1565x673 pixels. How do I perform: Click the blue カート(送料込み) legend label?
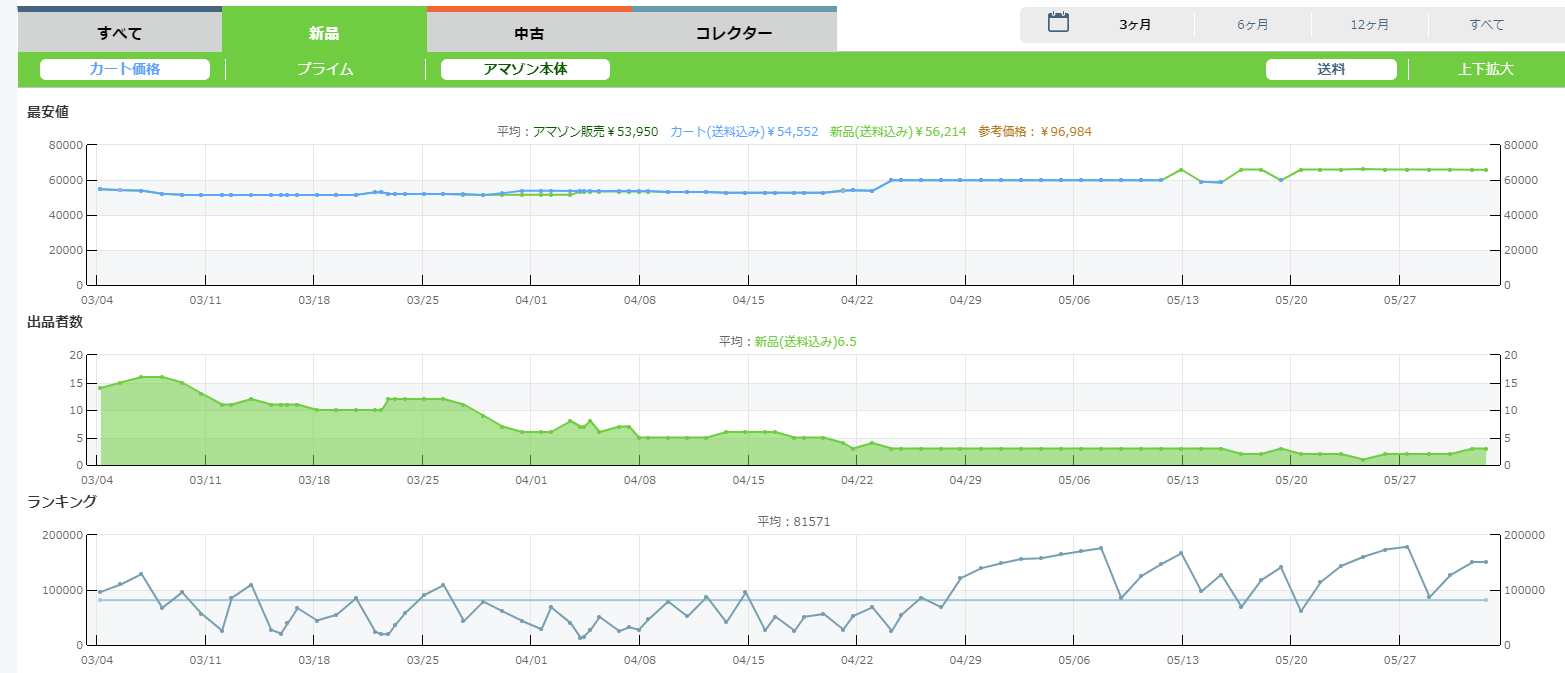(744, 131)
